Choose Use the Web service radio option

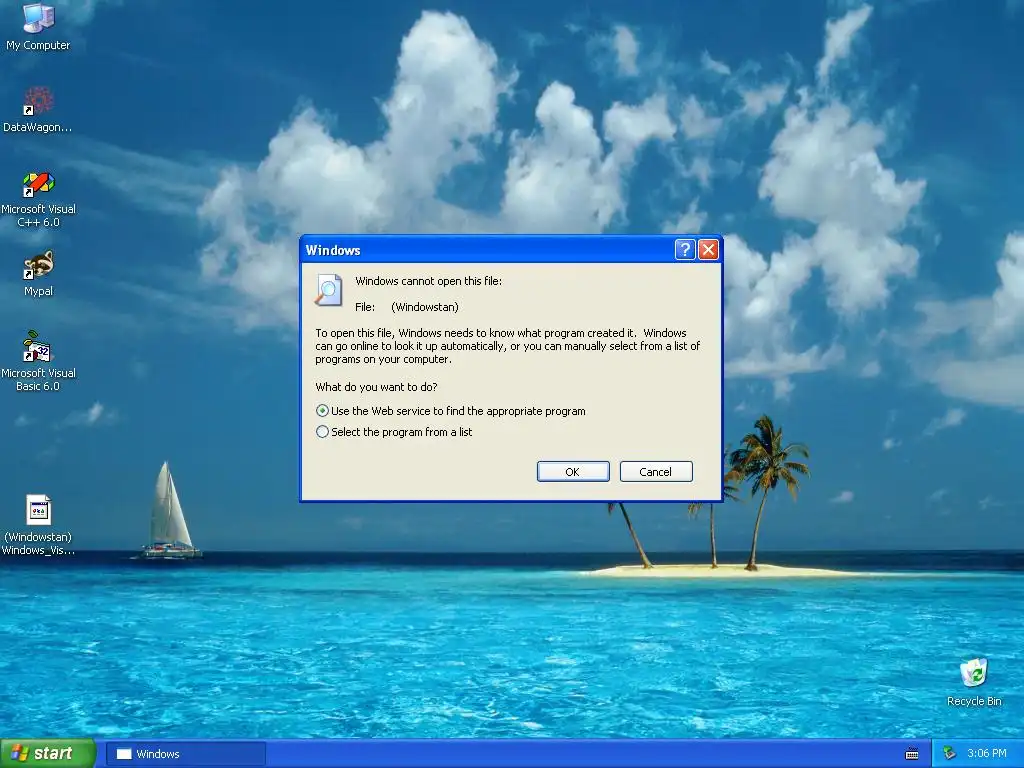[451, 411]
